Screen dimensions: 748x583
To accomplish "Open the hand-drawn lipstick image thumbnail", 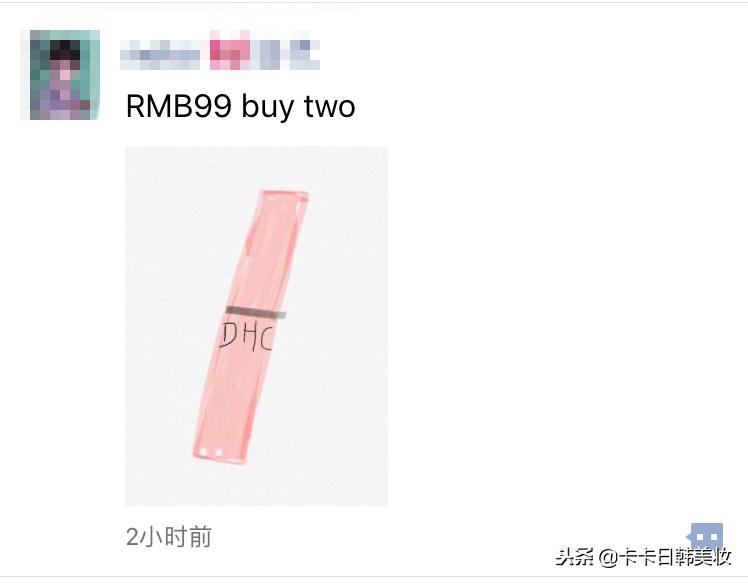I will click(257, 326).
